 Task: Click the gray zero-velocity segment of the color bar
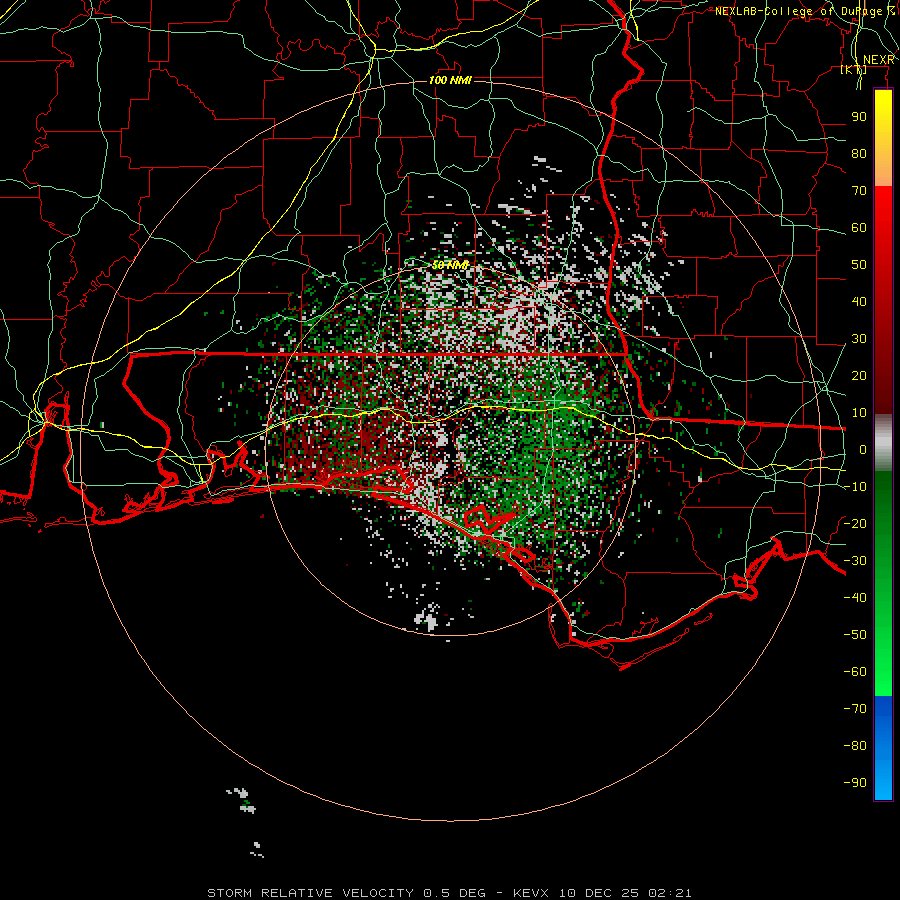pos(883,443)
